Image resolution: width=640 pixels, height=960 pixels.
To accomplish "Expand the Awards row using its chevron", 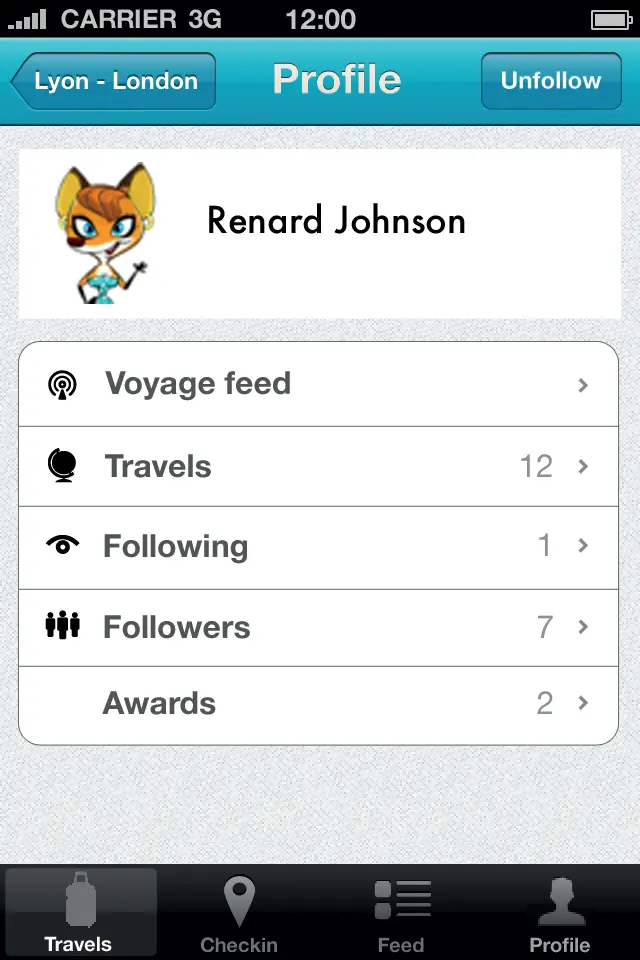I will tap(583, 704).
